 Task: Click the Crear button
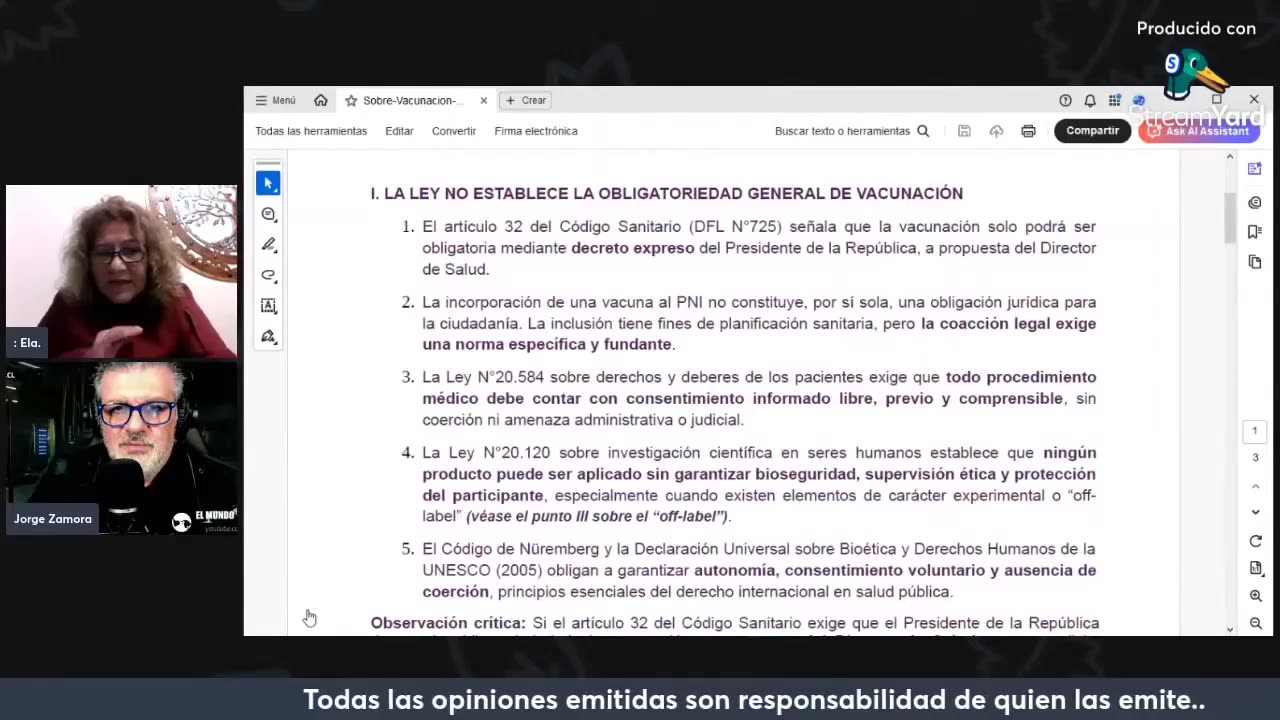coord(526,100)
